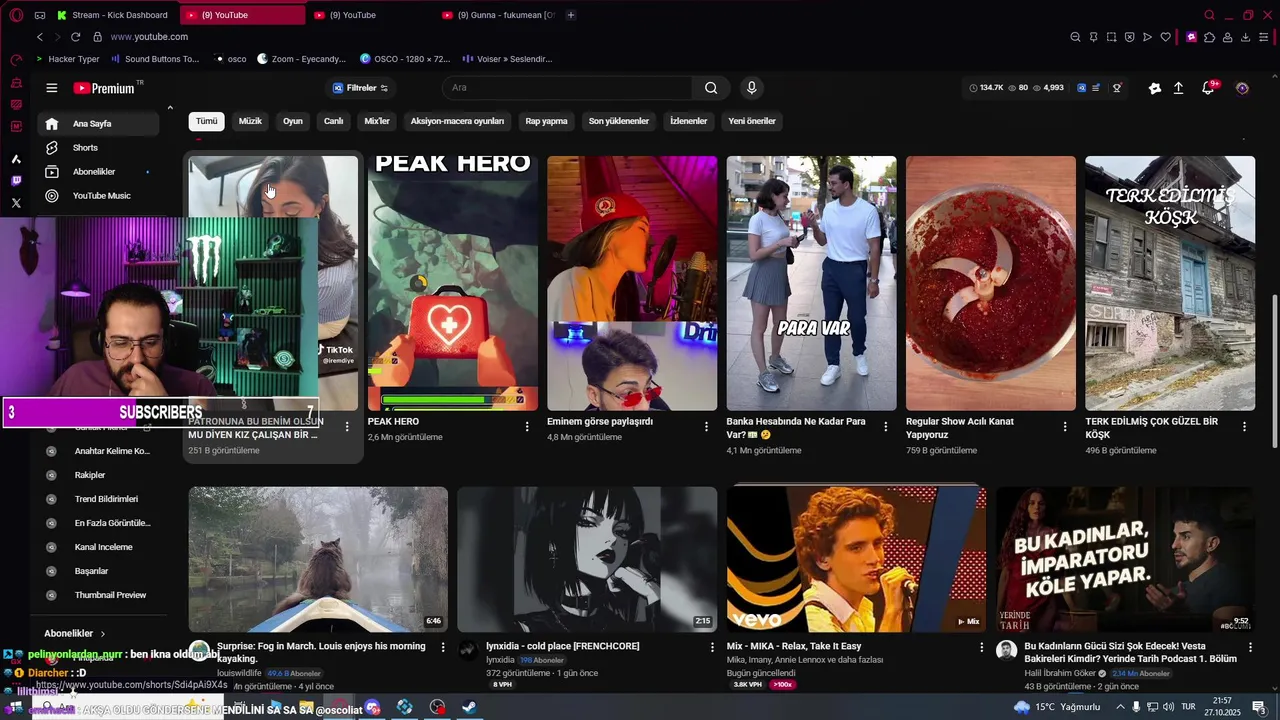Click the Ara search input field
The height and width of the screenshot is (720, 1280).
566,88
